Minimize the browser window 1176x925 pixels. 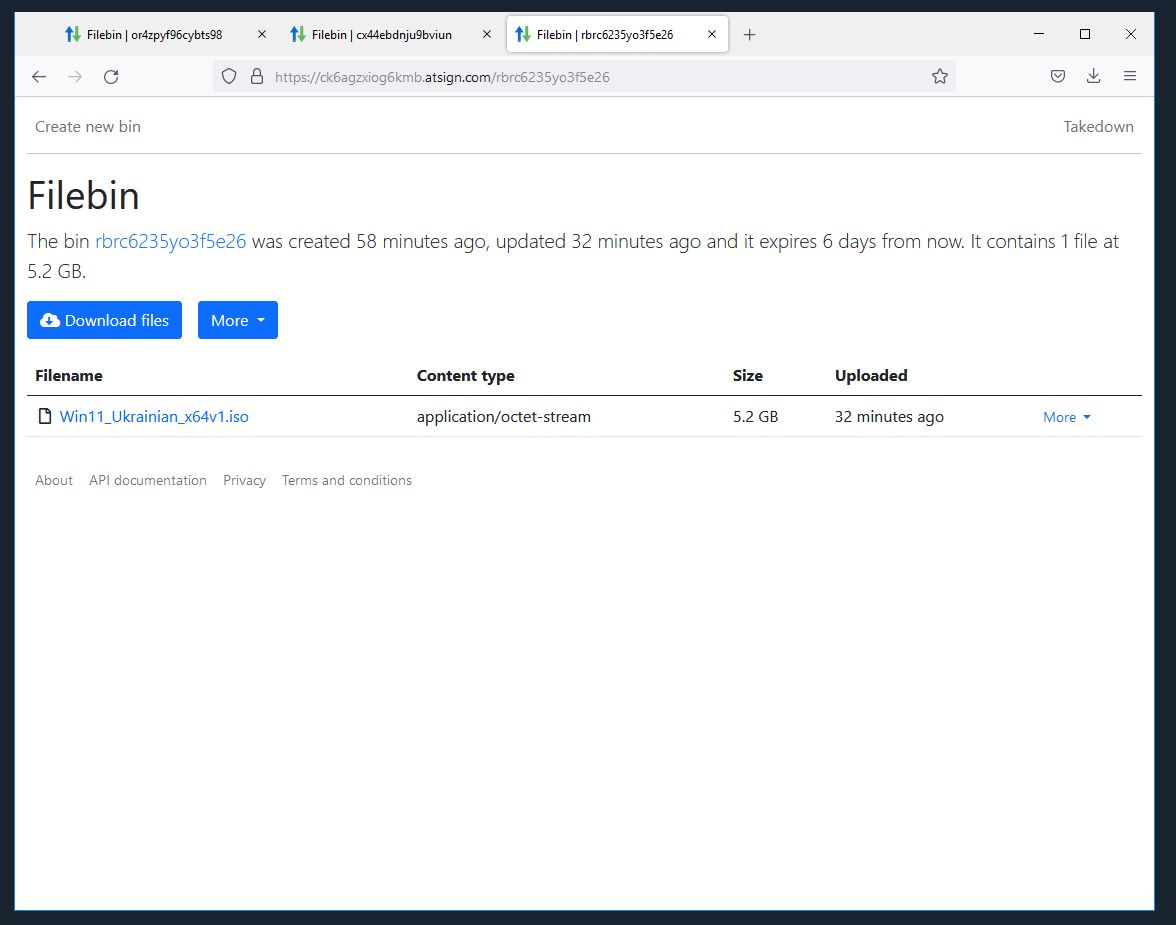coord(1039,34)
